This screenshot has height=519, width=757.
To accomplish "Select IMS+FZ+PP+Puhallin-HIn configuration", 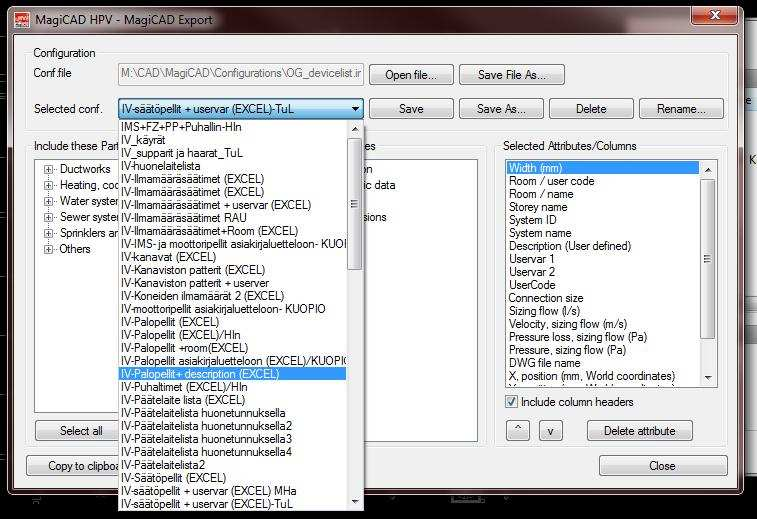I will [232, 127].
